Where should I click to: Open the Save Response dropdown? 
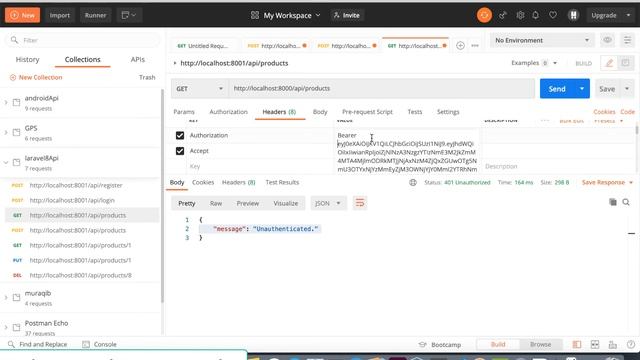coord(607,182)
